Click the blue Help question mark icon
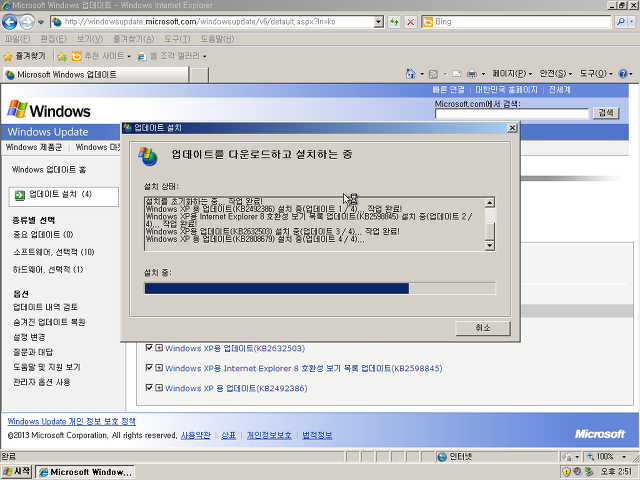Image resolution: width=640 pixels, height=480 pixels. [x=623, y=74]
